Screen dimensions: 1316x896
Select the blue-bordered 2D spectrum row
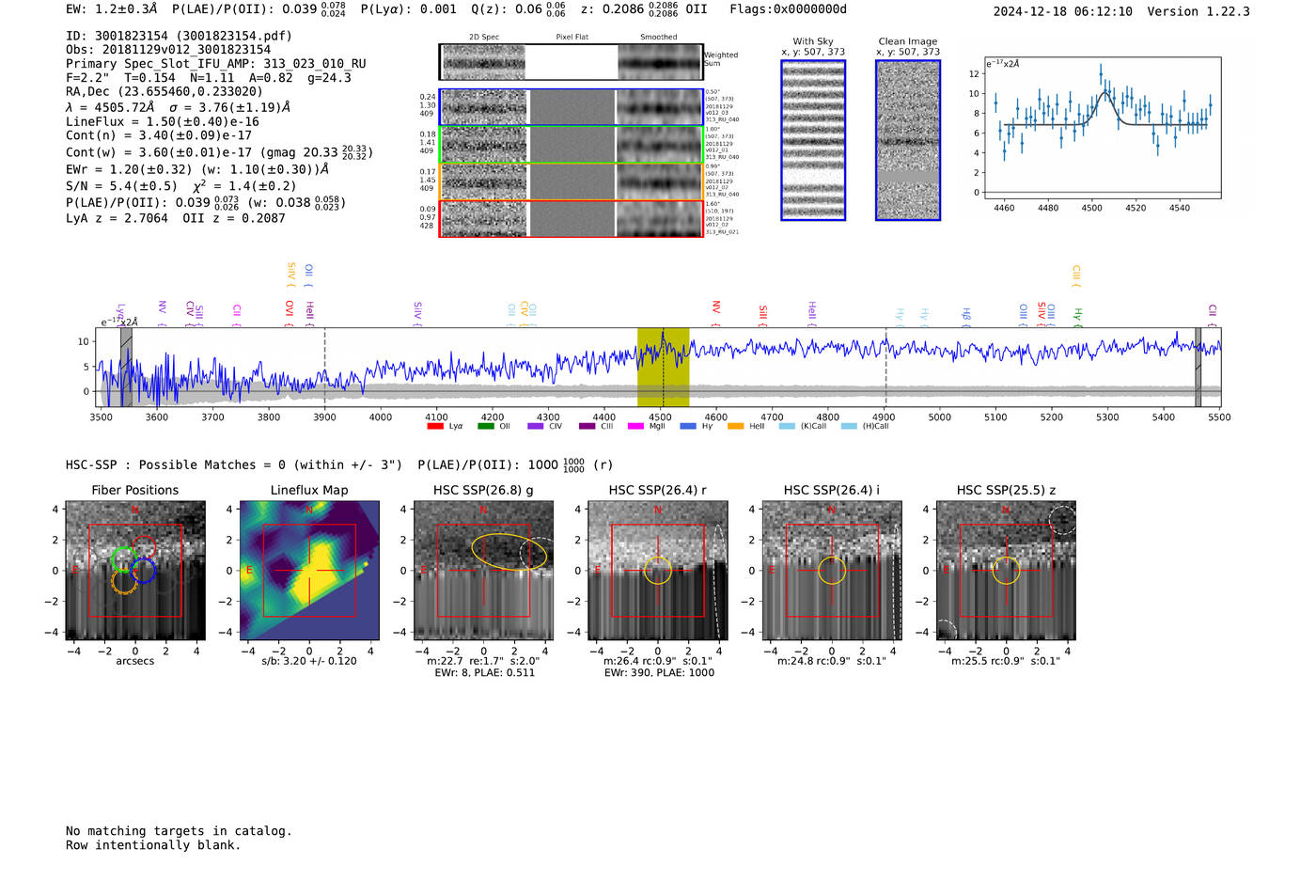coord(571,107)
